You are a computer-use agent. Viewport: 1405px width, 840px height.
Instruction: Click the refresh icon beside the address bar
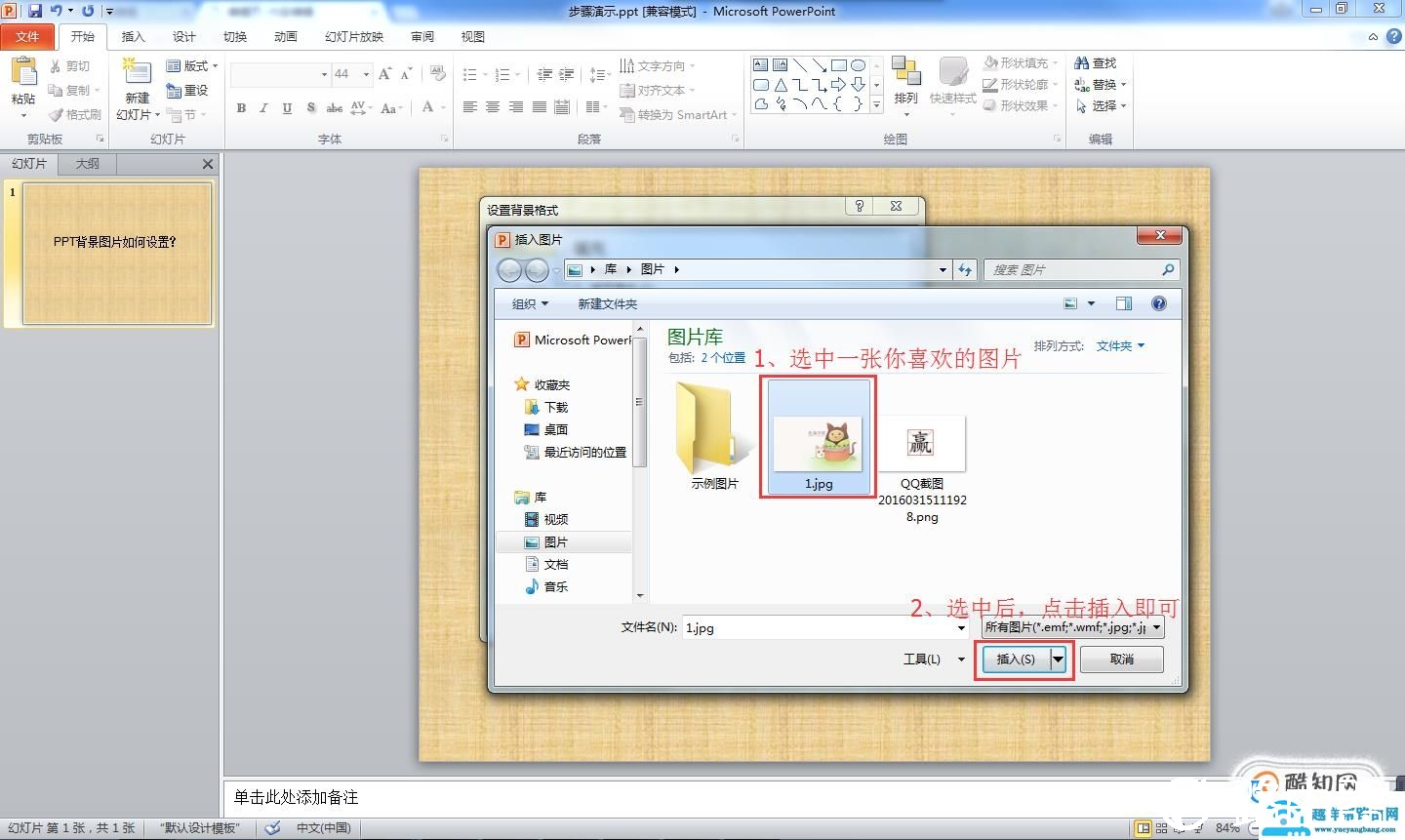click(x=965, y=269)
